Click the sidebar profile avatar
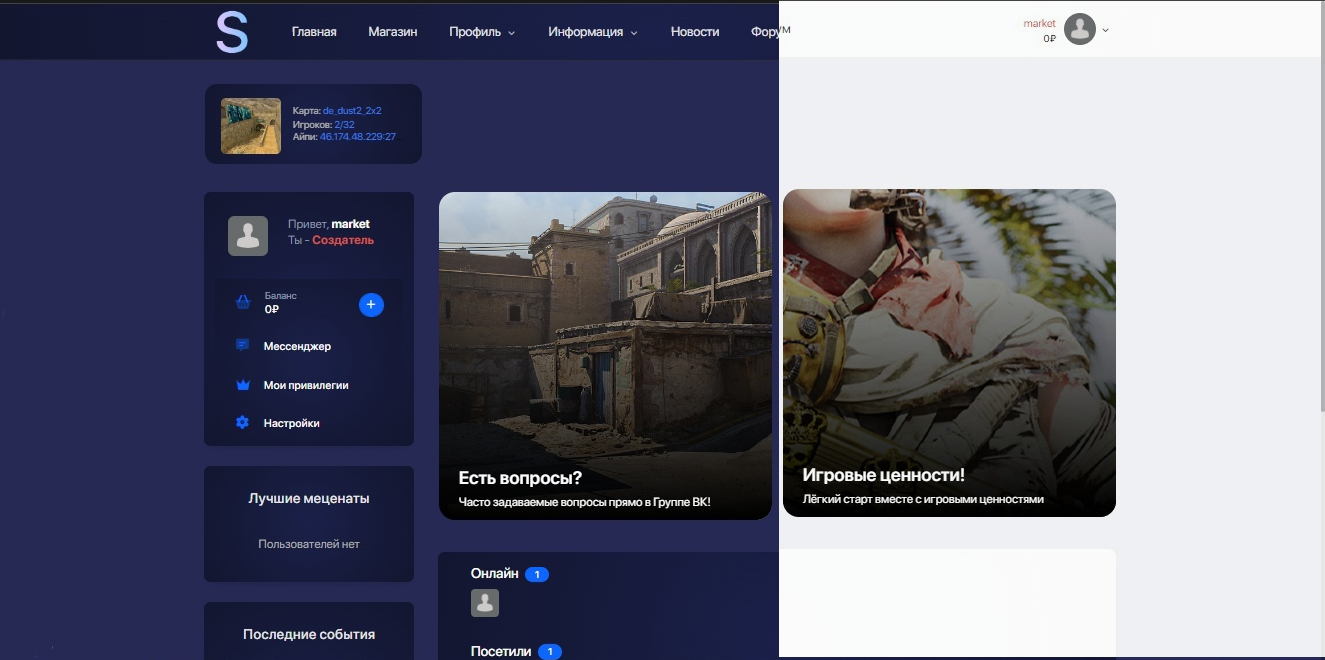Screen dimensions: 1325x660 coord(248,236)
